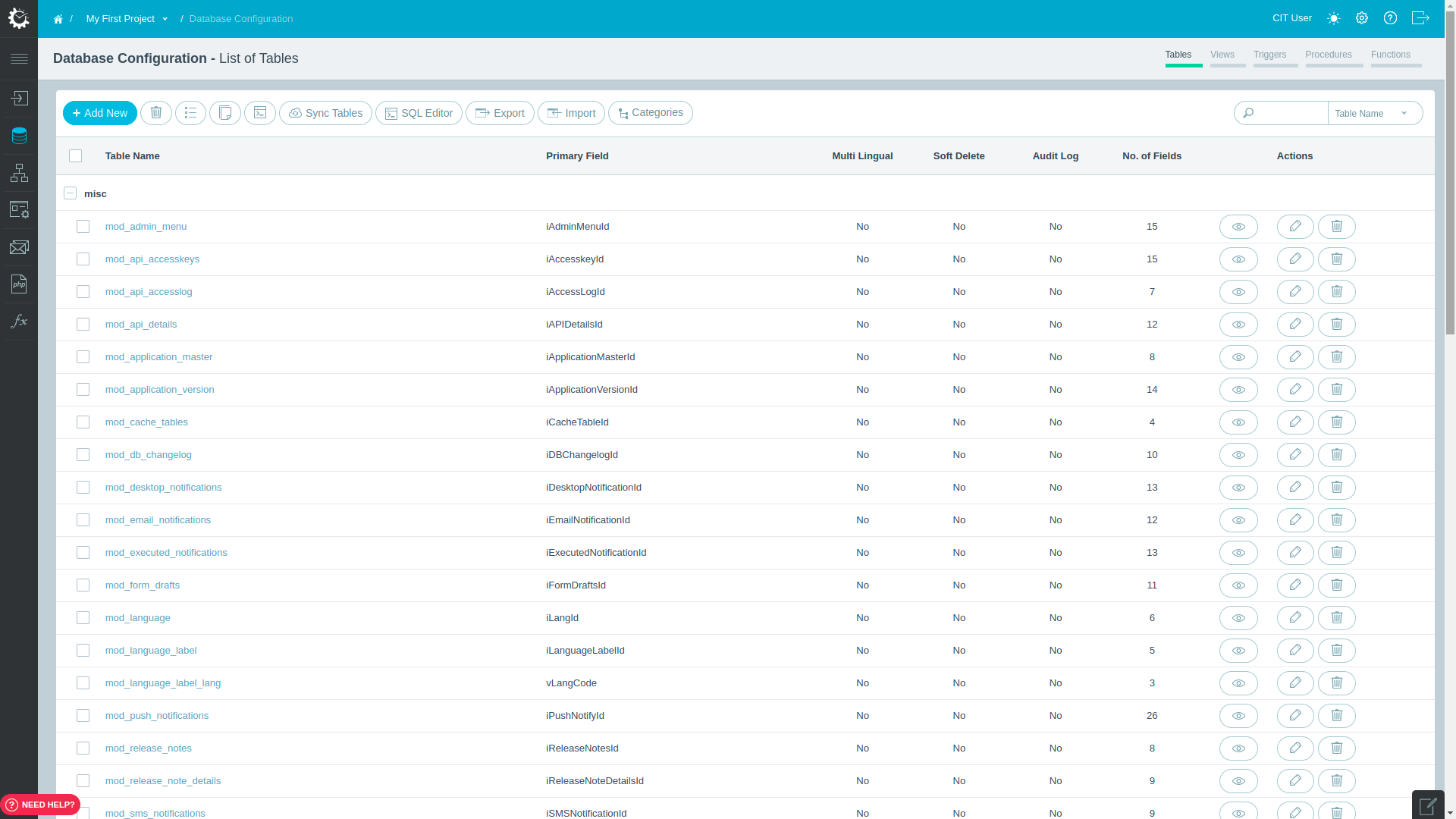1456x819 pixels.
Task: Open the Table Name search filter dropdown
Action: coord(1374,113)
